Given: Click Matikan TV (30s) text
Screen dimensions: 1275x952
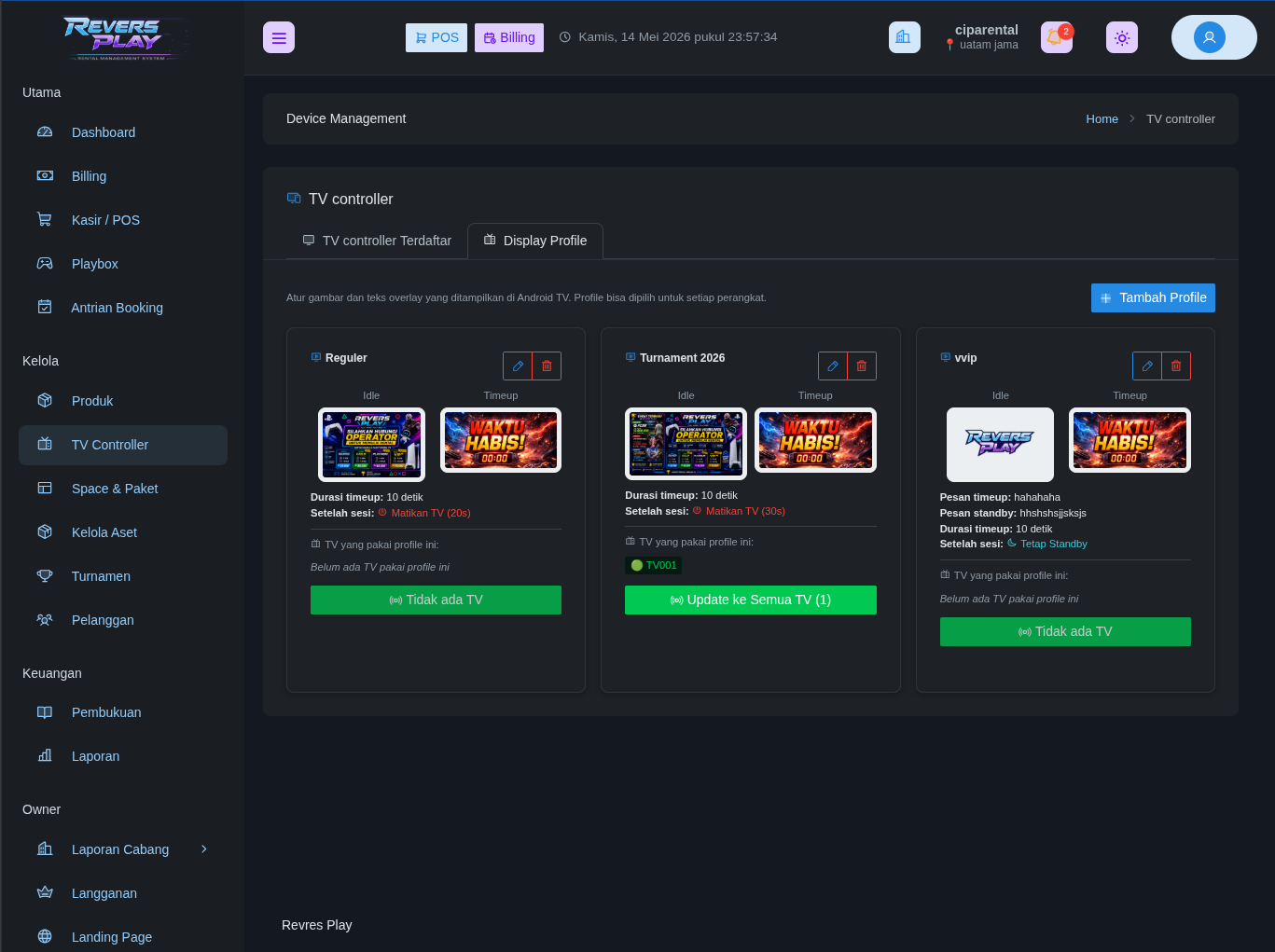Looking at the screenshot, I should (x=745, y=511).
